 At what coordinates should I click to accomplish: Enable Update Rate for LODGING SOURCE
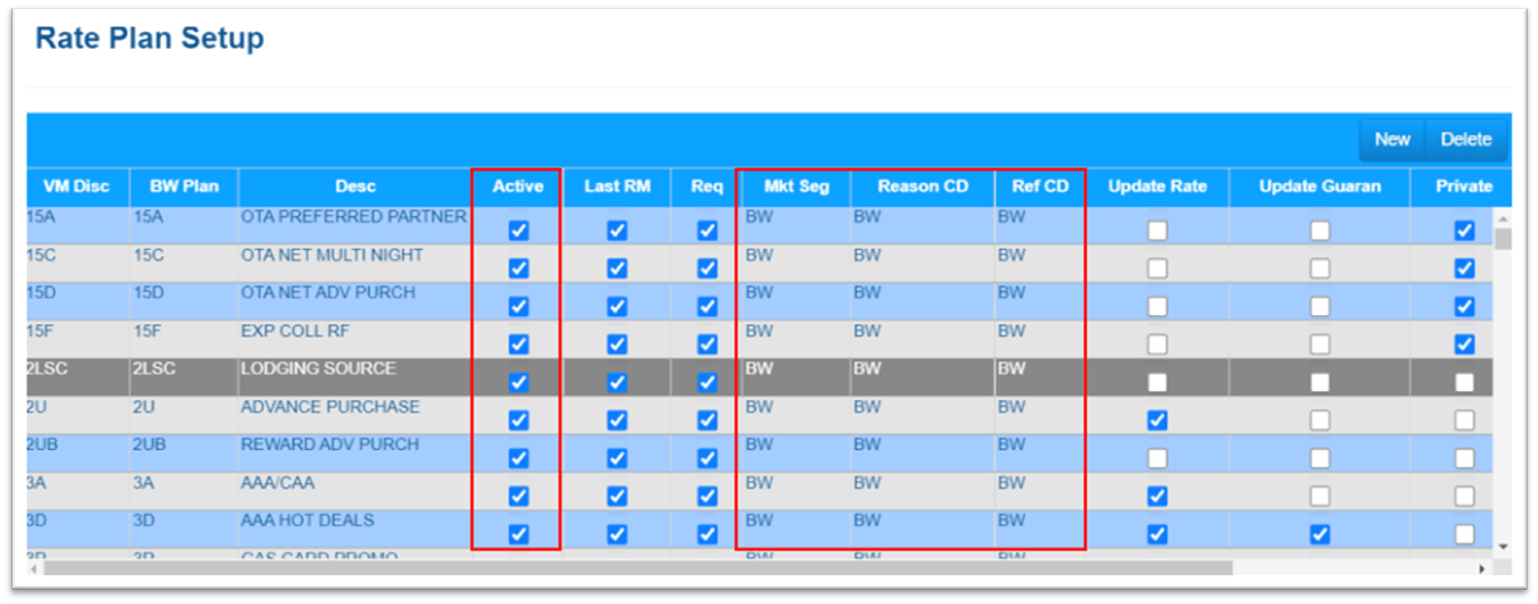click(x=1157, y=382)
